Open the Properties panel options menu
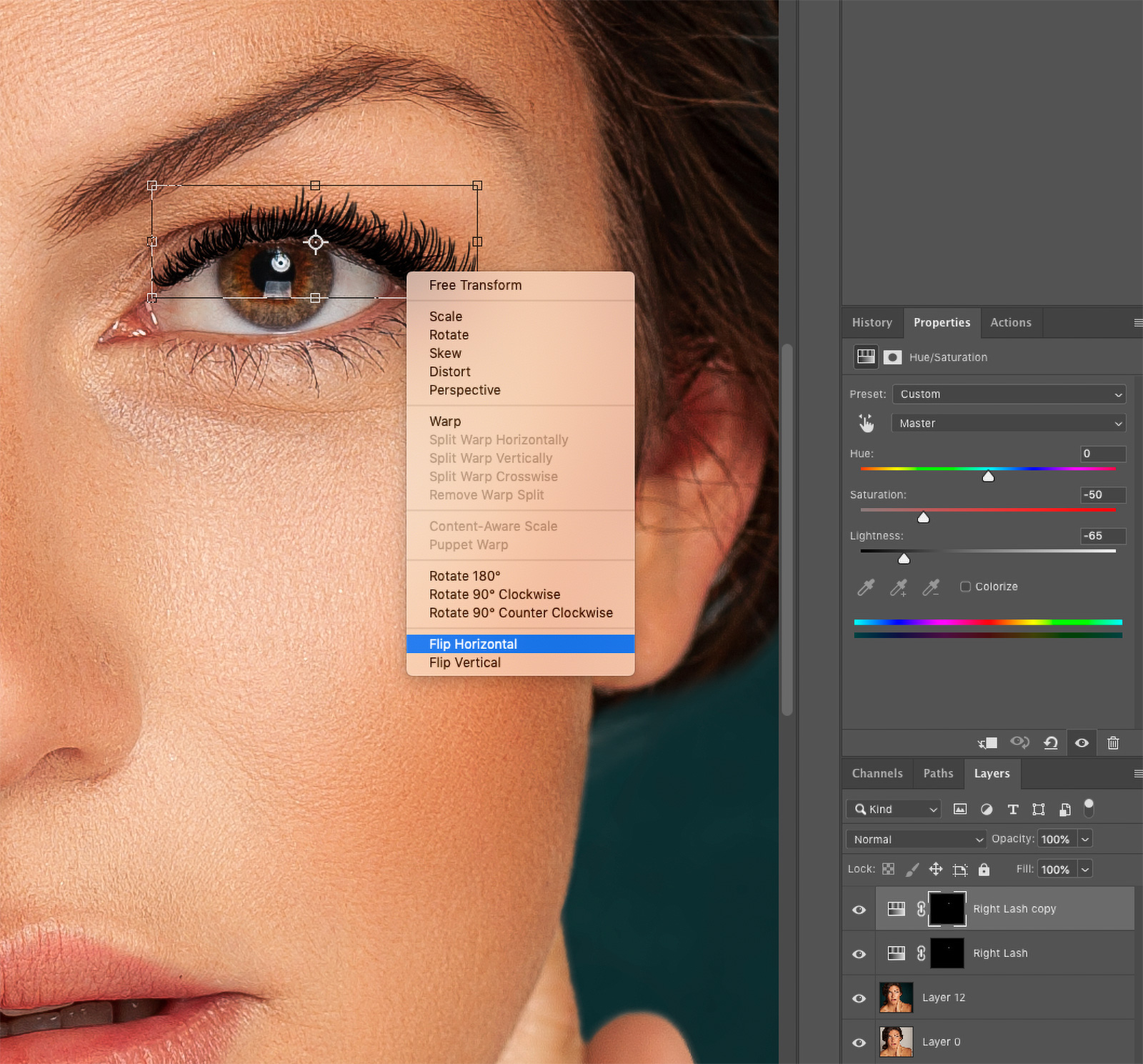This screenshot has width=1143, height=1064. click(x=1138, y=323)
